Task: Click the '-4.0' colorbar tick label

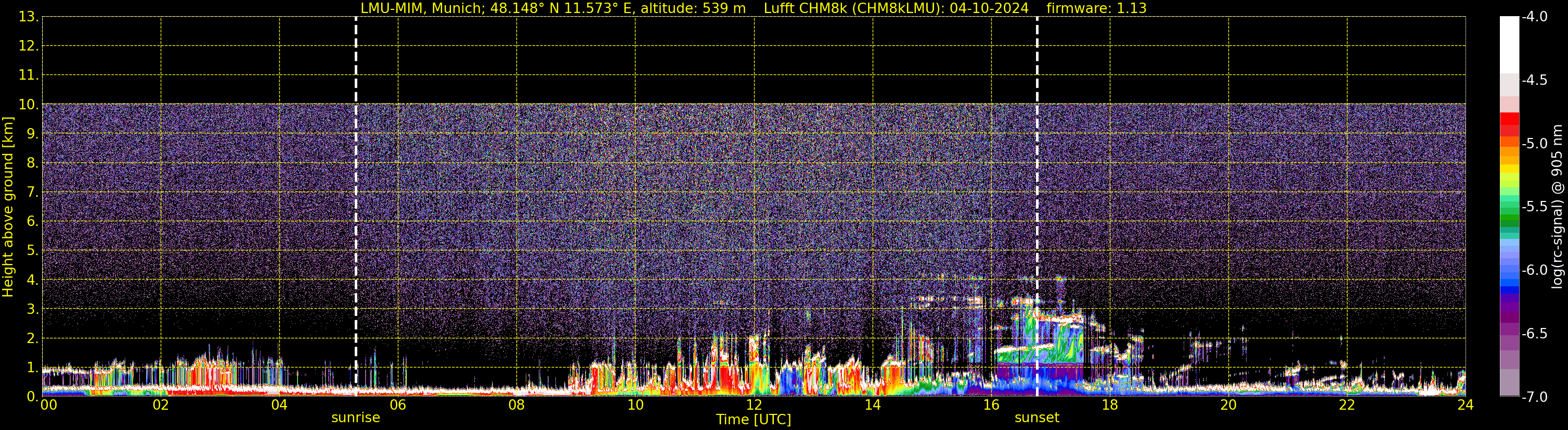Action: (1535, 17)
